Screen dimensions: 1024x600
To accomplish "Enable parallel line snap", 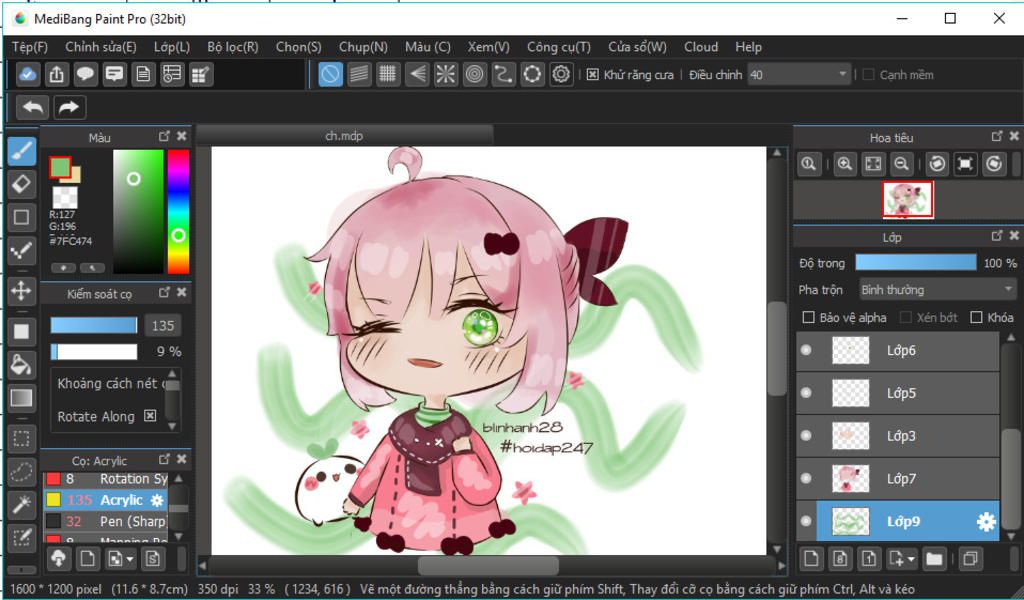I will 359,74.
